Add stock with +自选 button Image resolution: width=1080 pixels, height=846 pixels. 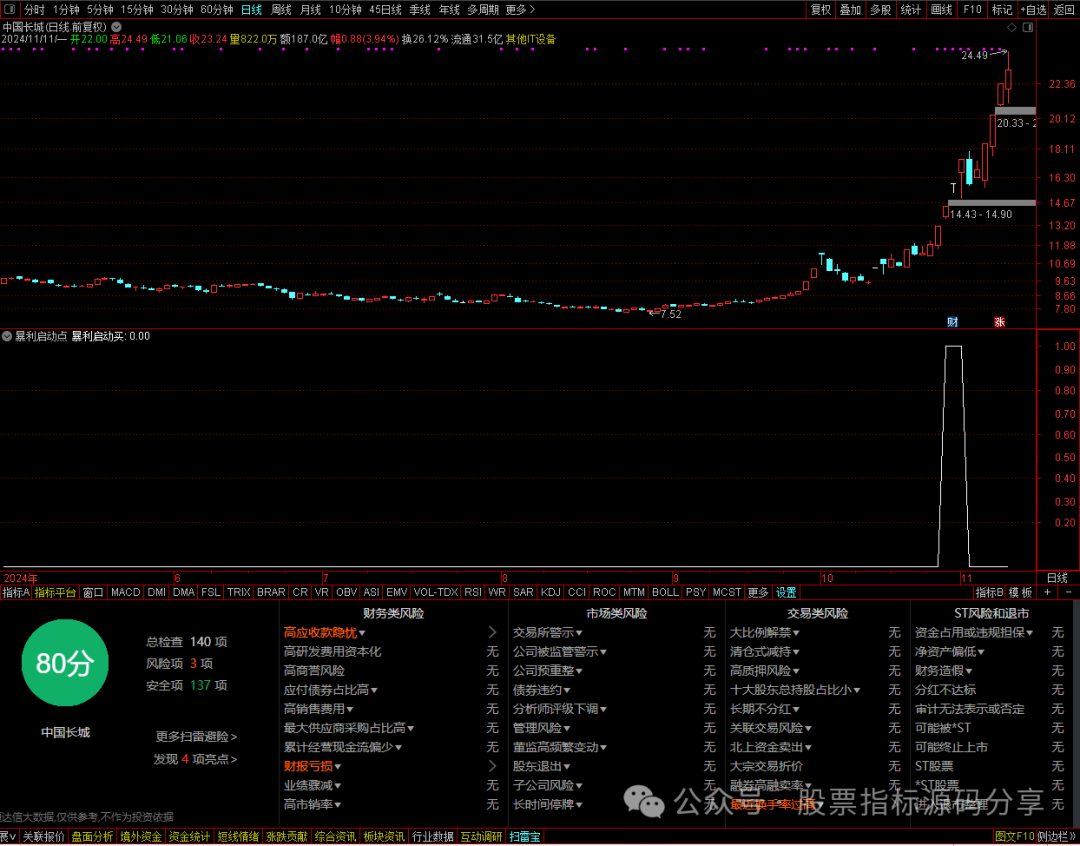1033,10
